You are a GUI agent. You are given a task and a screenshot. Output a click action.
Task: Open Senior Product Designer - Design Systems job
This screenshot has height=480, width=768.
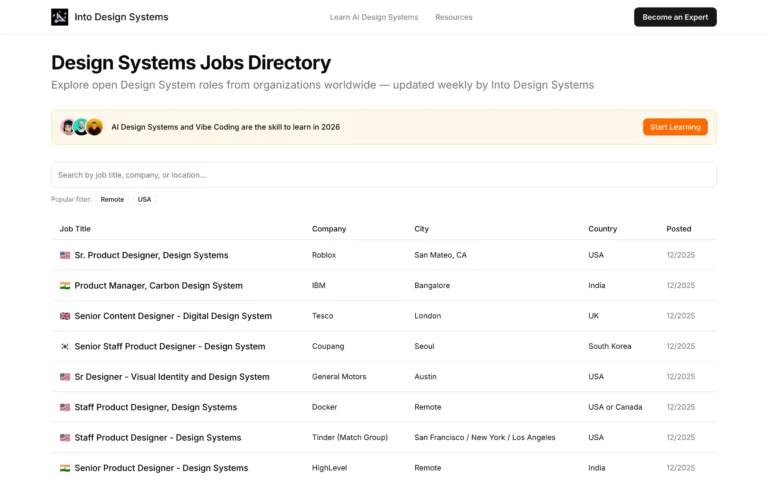point(161,468)
